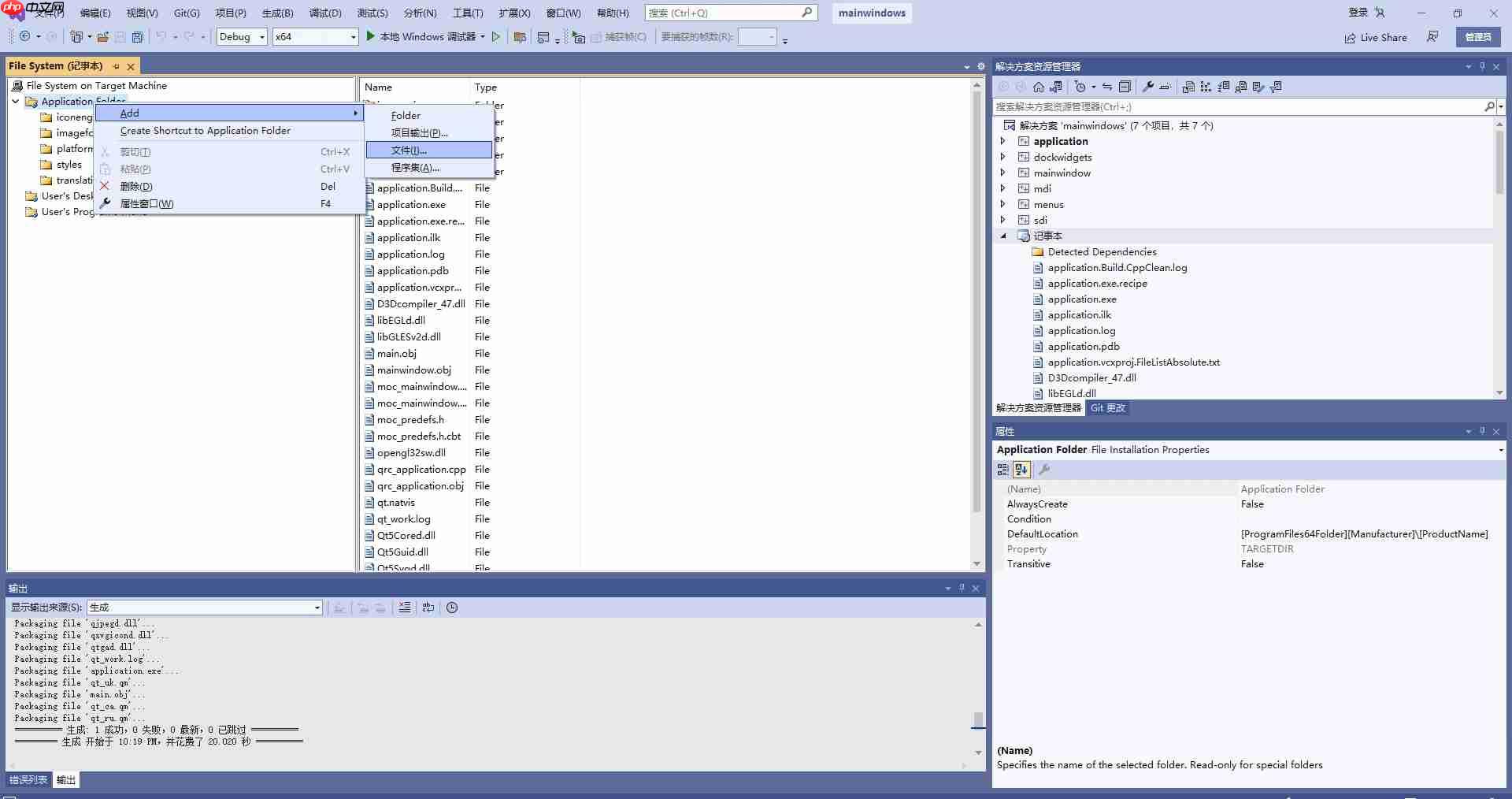Open the categorized view icon in Properties panel
This screenshot has width=1512, height=799.
pyautogui.click(x=1003, y=470)
